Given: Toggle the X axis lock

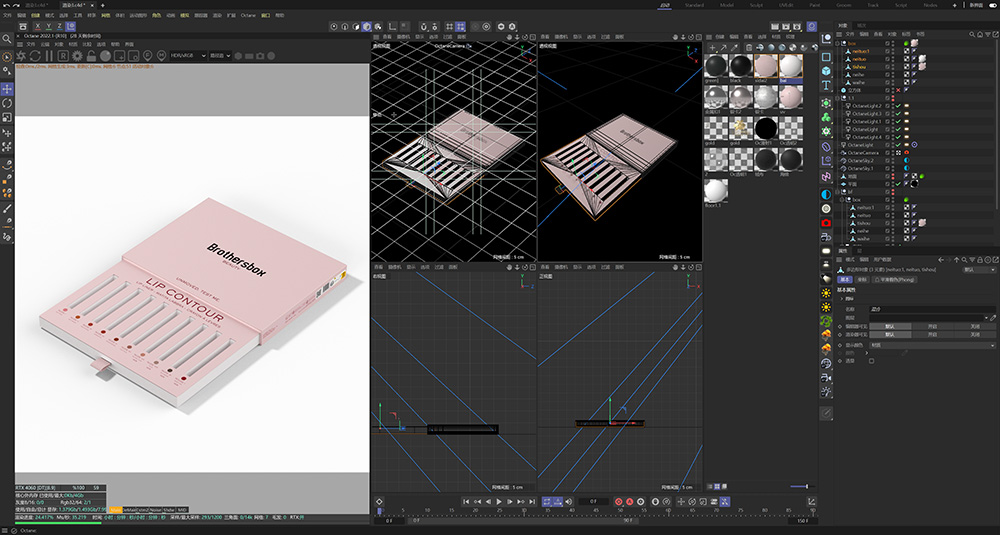Looking at the screenshot, I should (38, 26).
